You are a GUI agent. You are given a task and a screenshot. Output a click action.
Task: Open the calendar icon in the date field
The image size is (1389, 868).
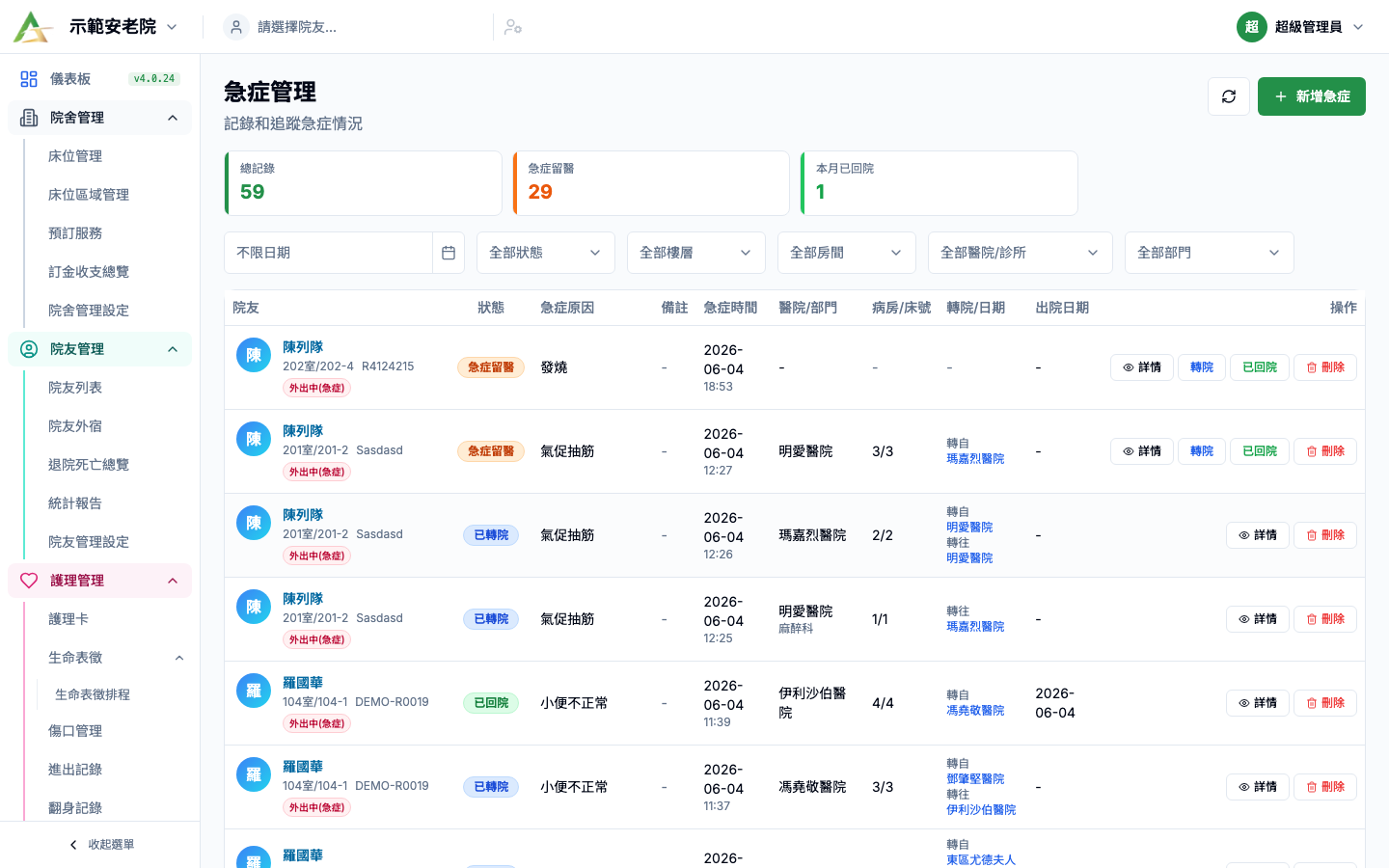[449, 253]
